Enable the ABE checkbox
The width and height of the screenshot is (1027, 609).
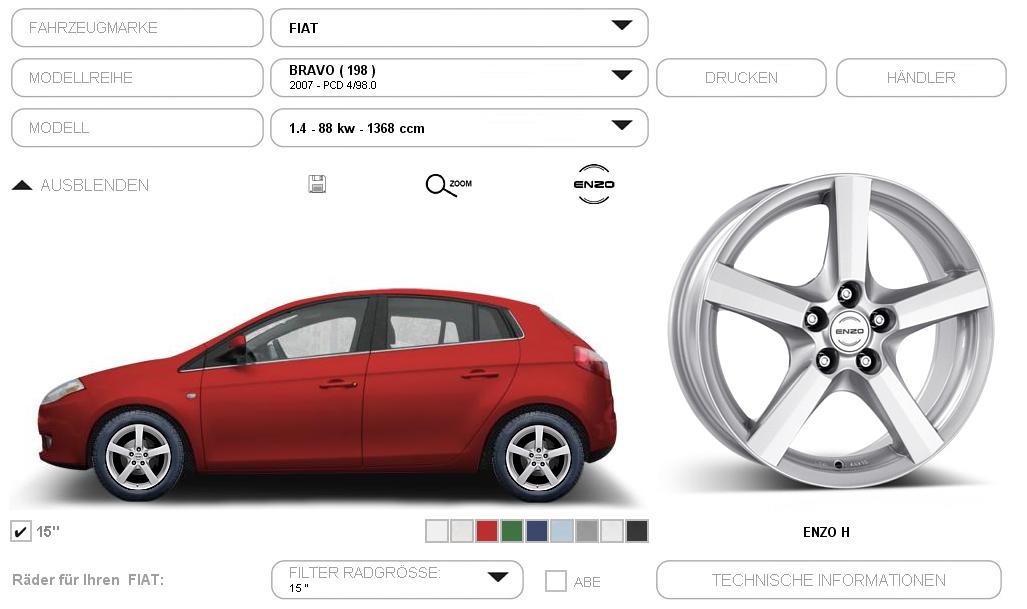[556, 581]
